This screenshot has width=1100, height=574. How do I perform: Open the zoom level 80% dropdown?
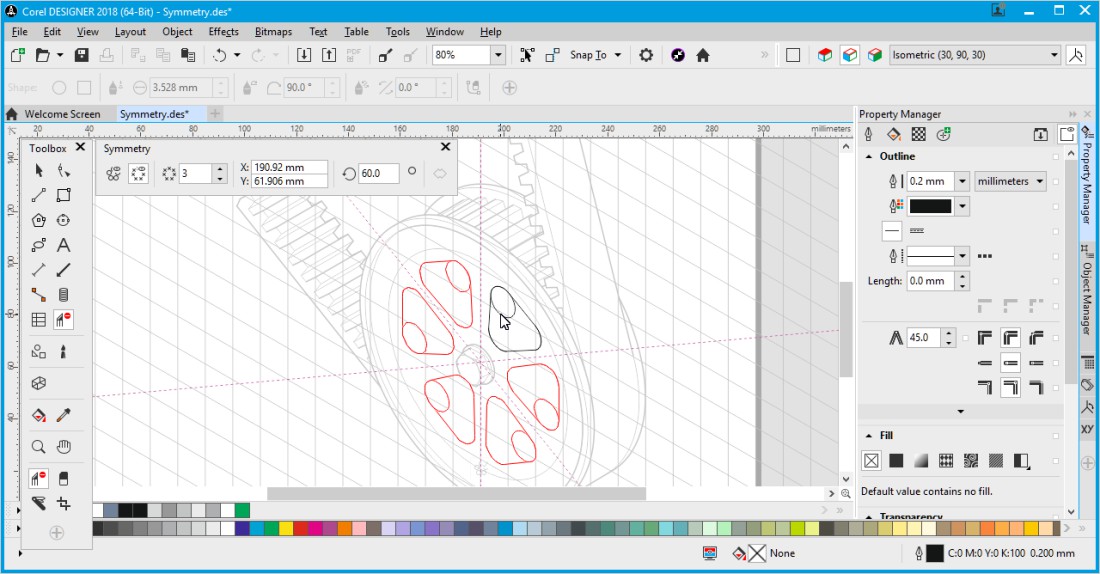click(x=498, y=55)
